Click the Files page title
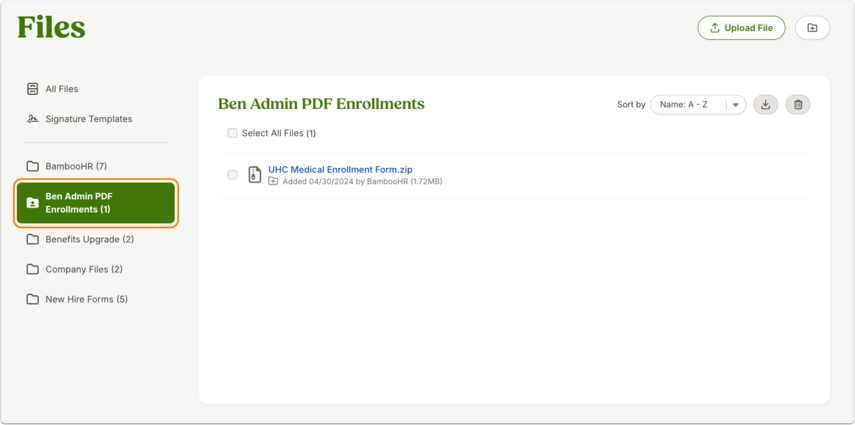Image resolution: width=855 pixels, height=425 pixels. [51, 27]
